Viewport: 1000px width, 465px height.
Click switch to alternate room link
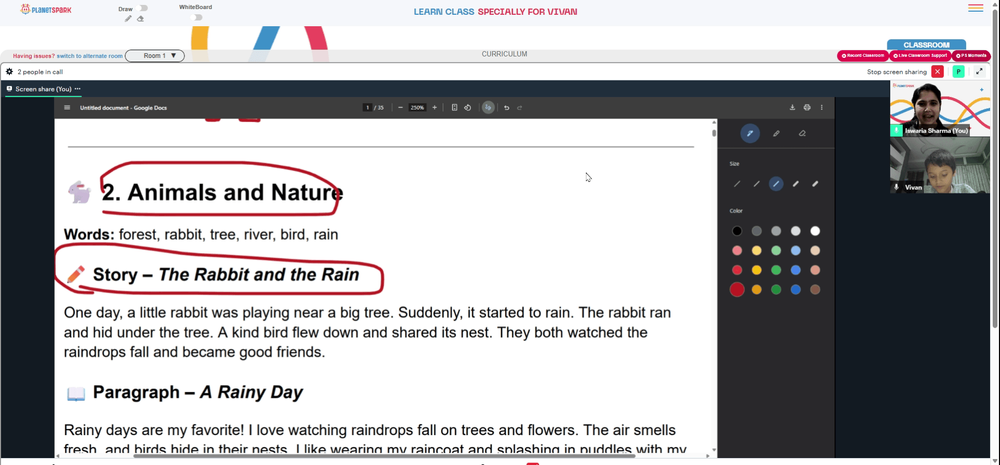89,56
